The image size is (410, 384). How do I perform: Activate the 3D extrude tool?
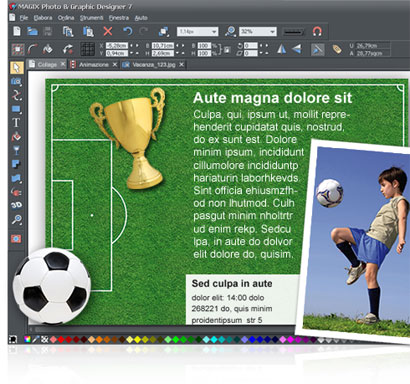[16, 205]
